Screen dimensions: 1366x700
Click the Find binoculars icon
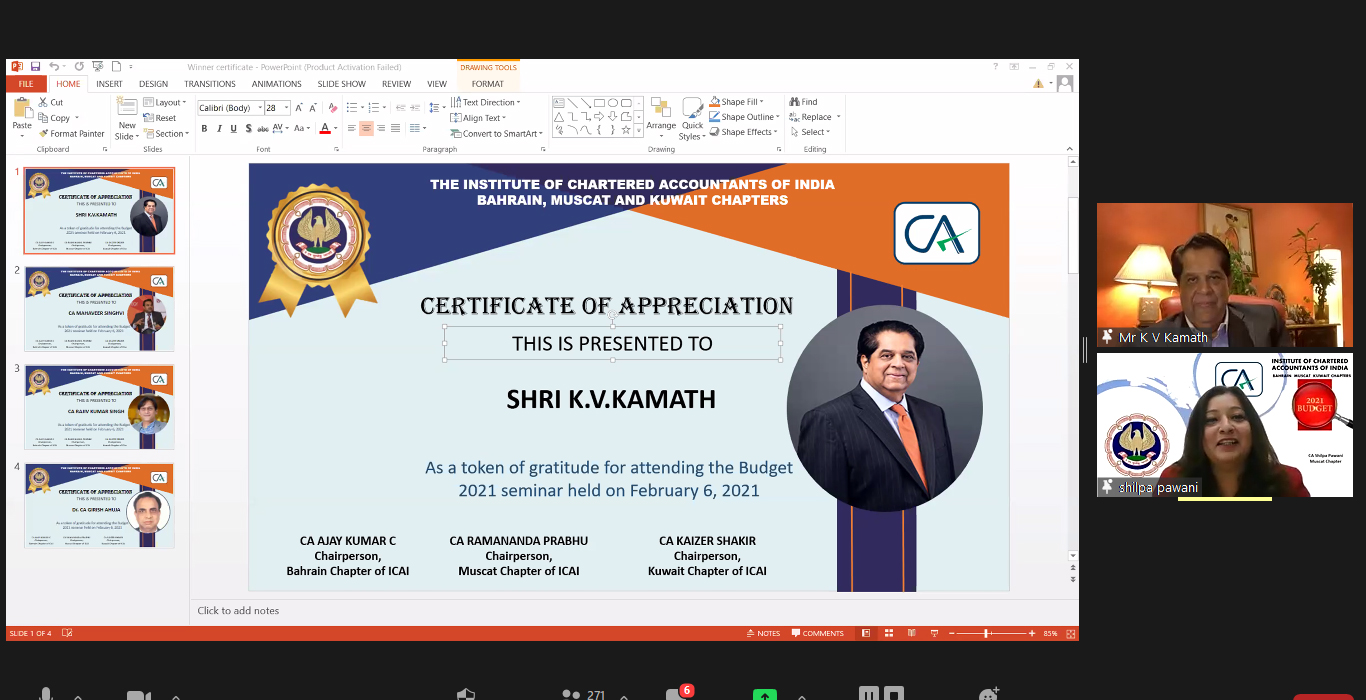pos(795,102)
